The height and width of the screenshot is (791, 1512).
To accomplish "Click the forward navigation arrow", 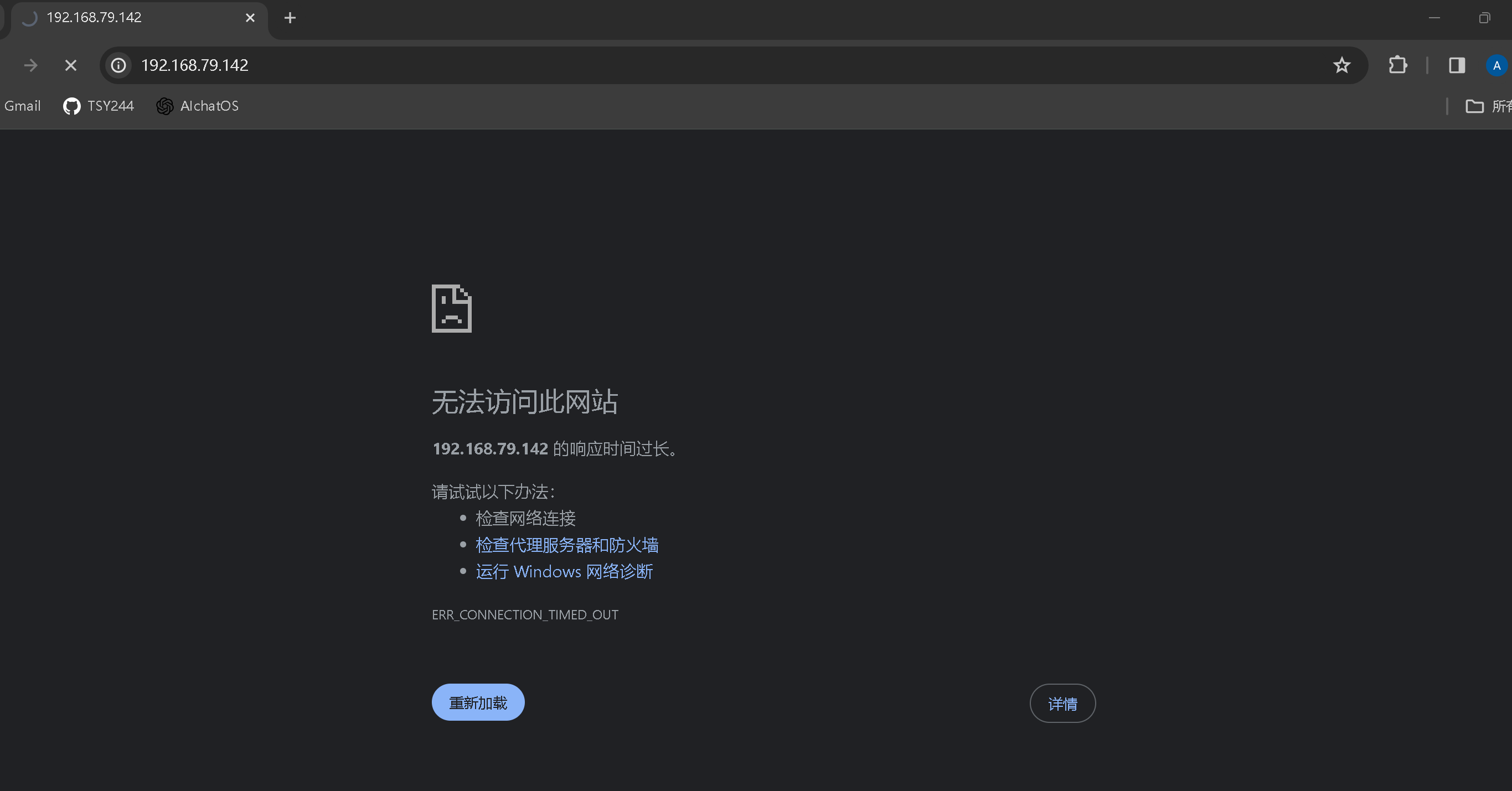I will point(30,65).
